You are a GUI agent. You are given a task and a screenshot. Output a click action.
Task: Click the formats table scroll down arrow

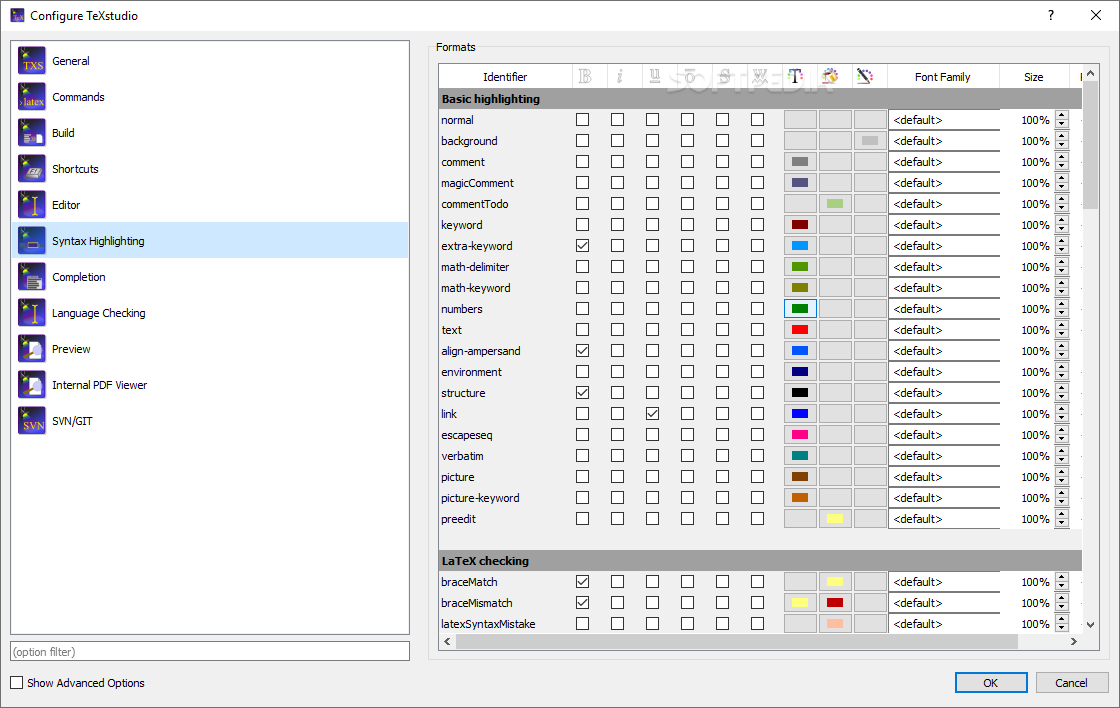(x=1090, y=624)
